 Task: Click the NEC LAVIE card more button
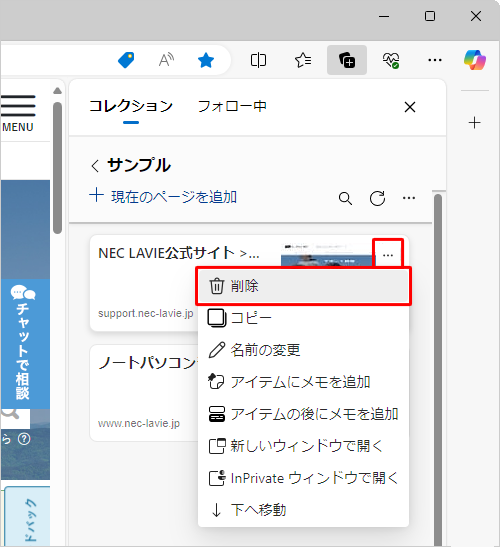pos(388,255)
